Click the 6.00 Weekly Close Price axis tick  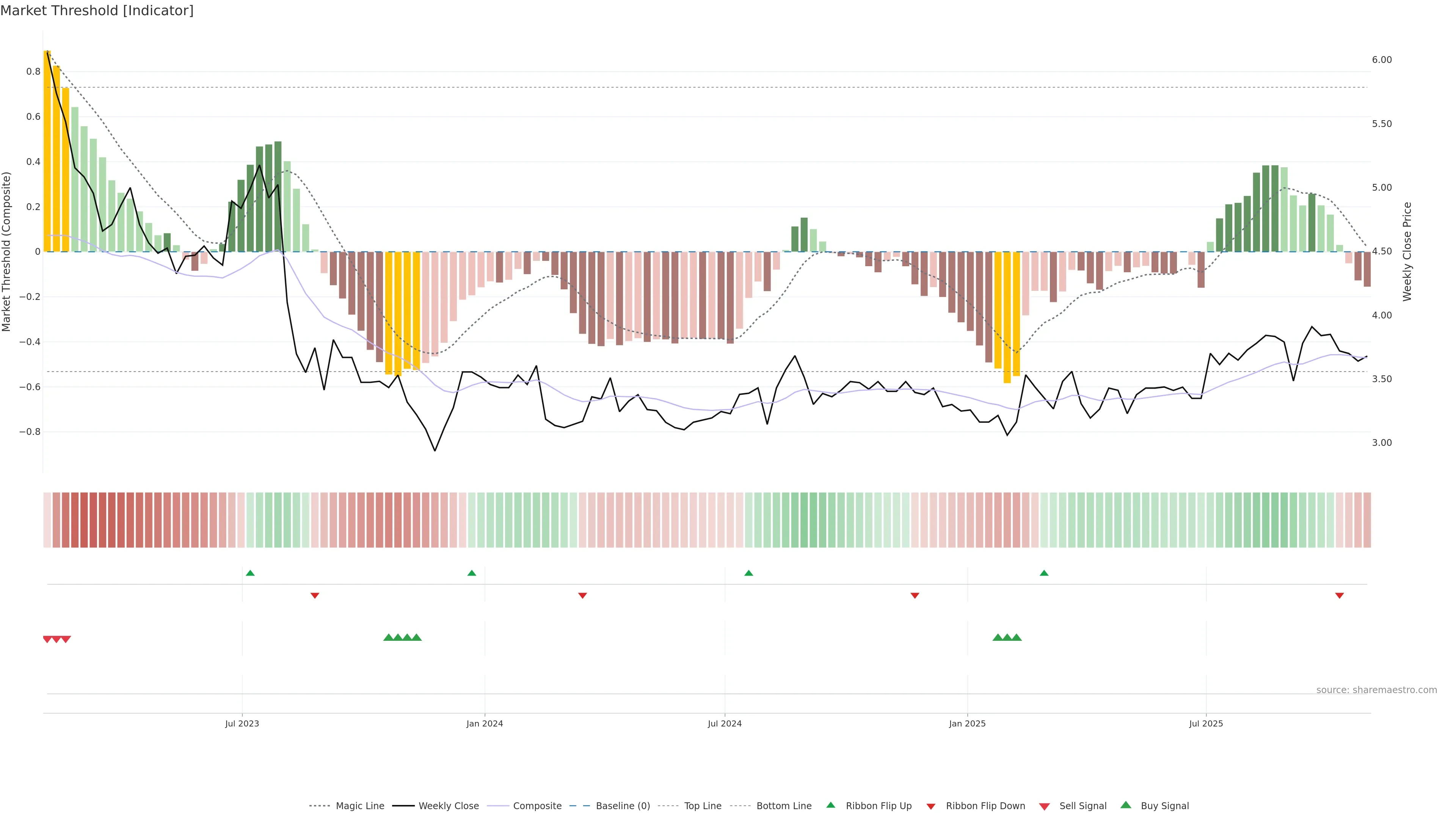[1381, 60]
